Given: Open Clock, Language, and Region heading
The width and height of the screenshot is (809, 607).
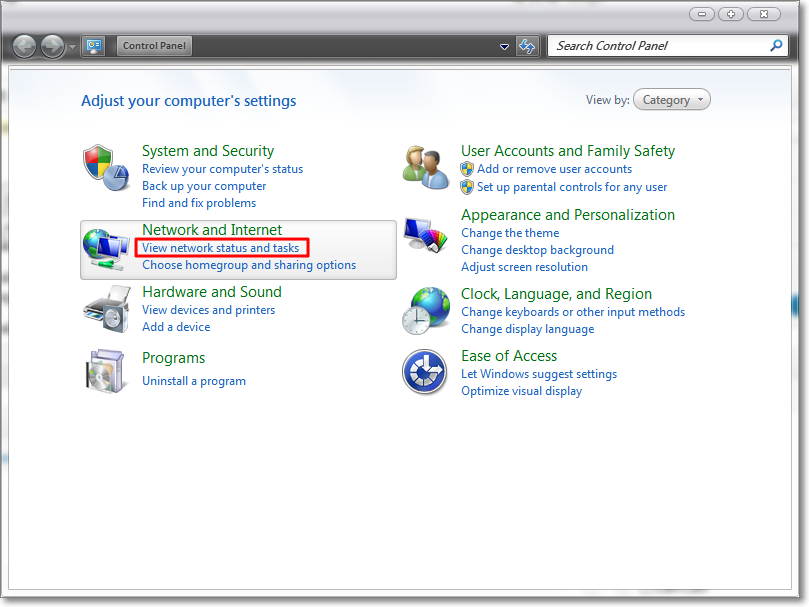Looking at the screenshot, I should (556, 294).
